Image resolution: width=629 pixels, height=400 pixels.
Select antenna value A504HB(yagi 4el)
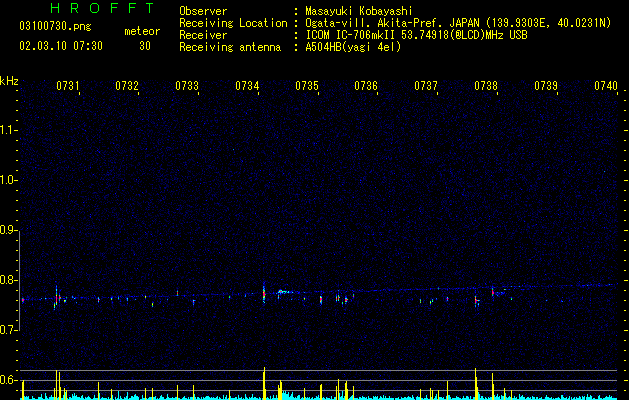[x=353, y=47]
